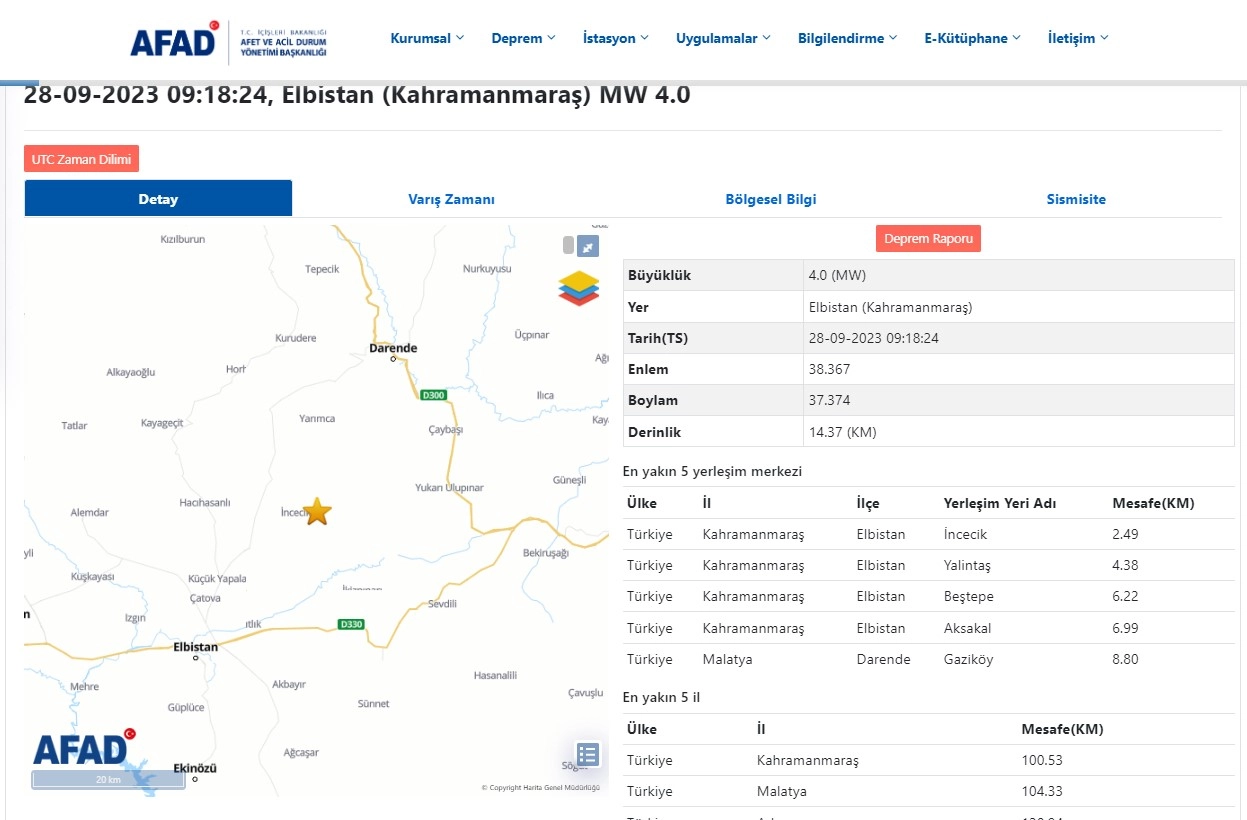Open the map legend list icon
Screen dimensions: 1247x820
[x=588, y=754]
